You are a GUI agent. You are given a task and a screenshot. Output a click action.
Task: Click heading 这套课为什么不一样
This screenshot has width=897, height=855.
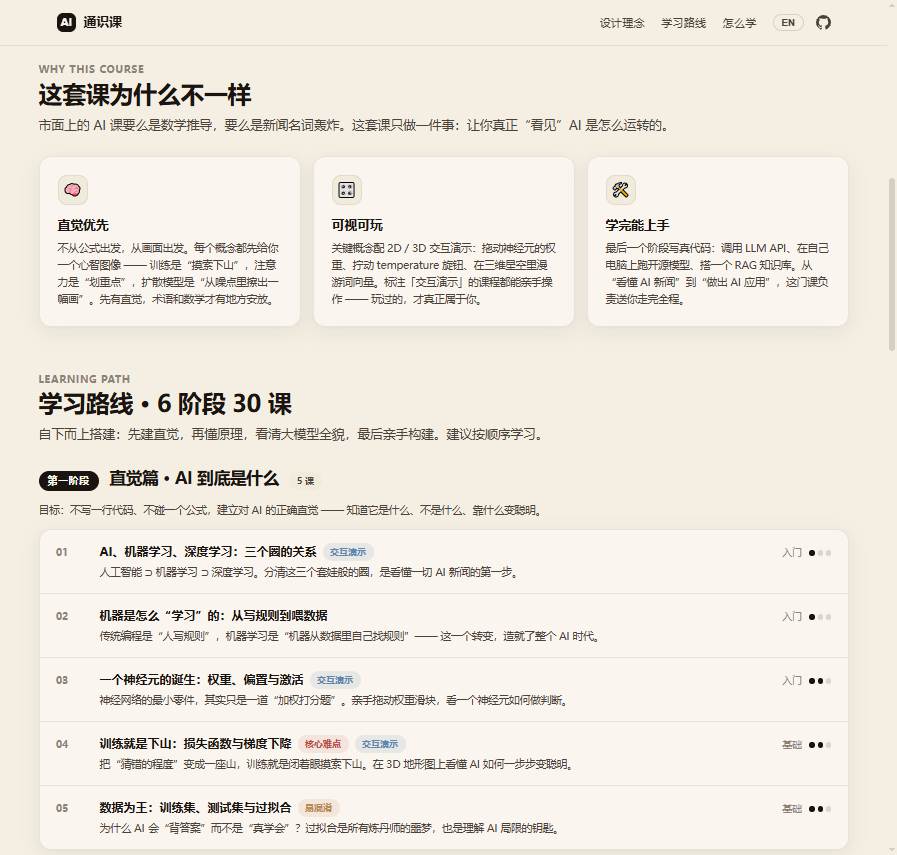[x=145, y=95]
